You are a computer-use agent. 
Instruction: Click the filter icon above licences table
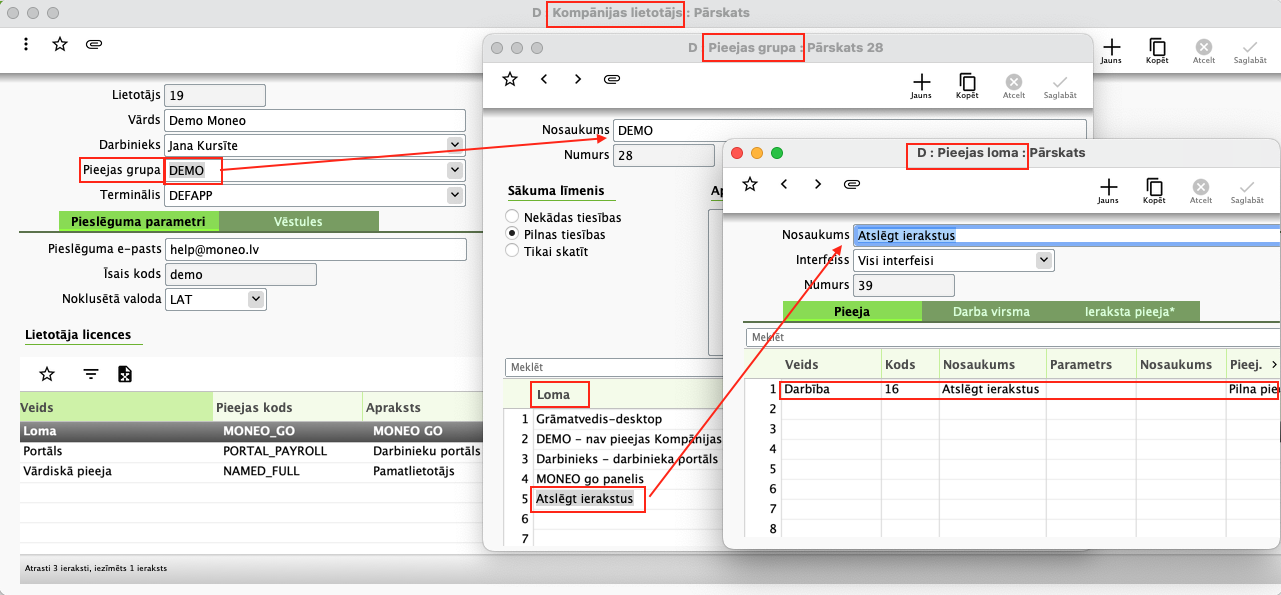pos(91,374)
